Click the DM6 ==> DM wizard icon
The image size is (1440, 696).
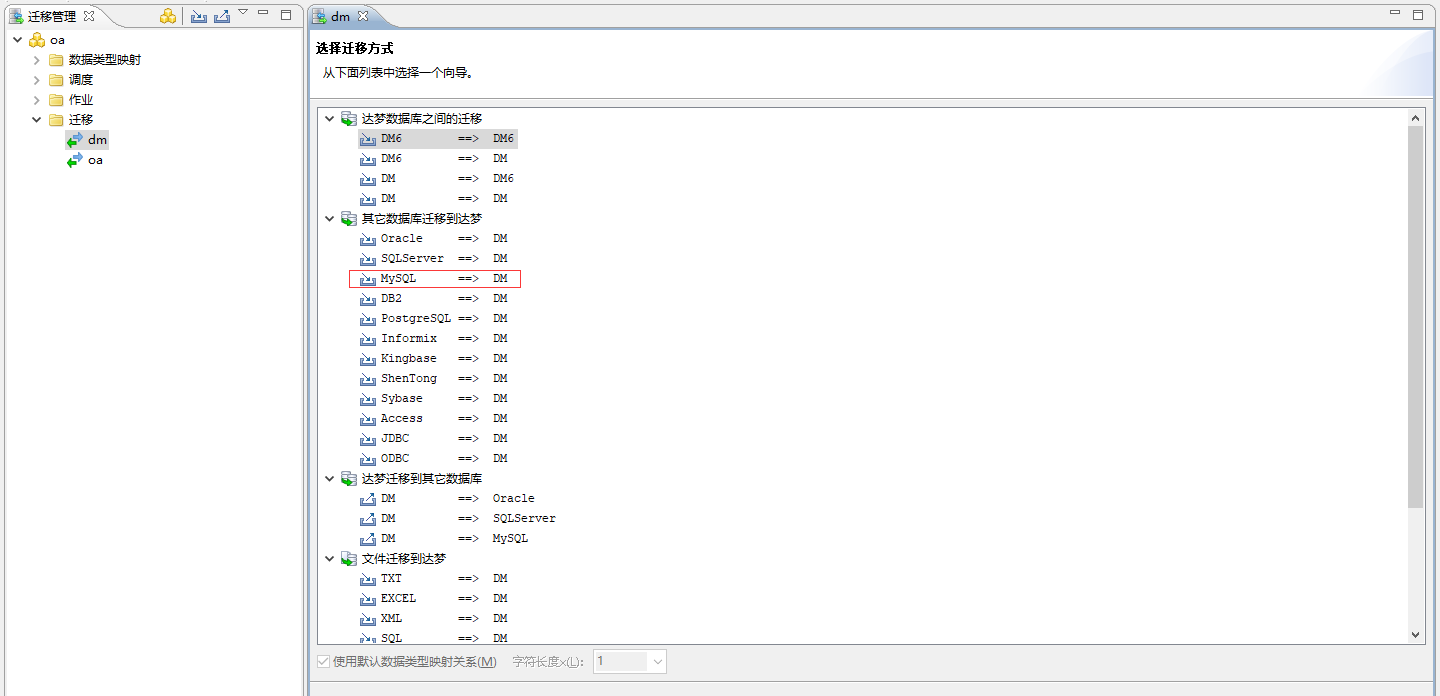pos(368,158)
